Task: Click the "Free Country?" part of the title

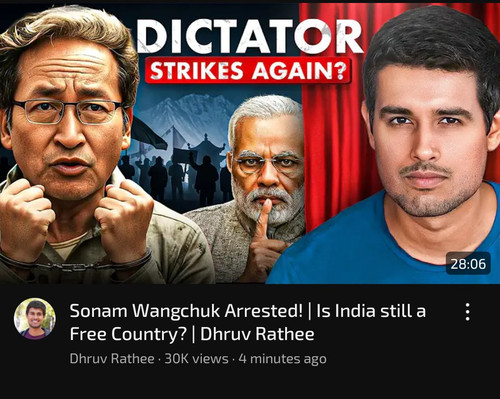Action: click(128, 334)
